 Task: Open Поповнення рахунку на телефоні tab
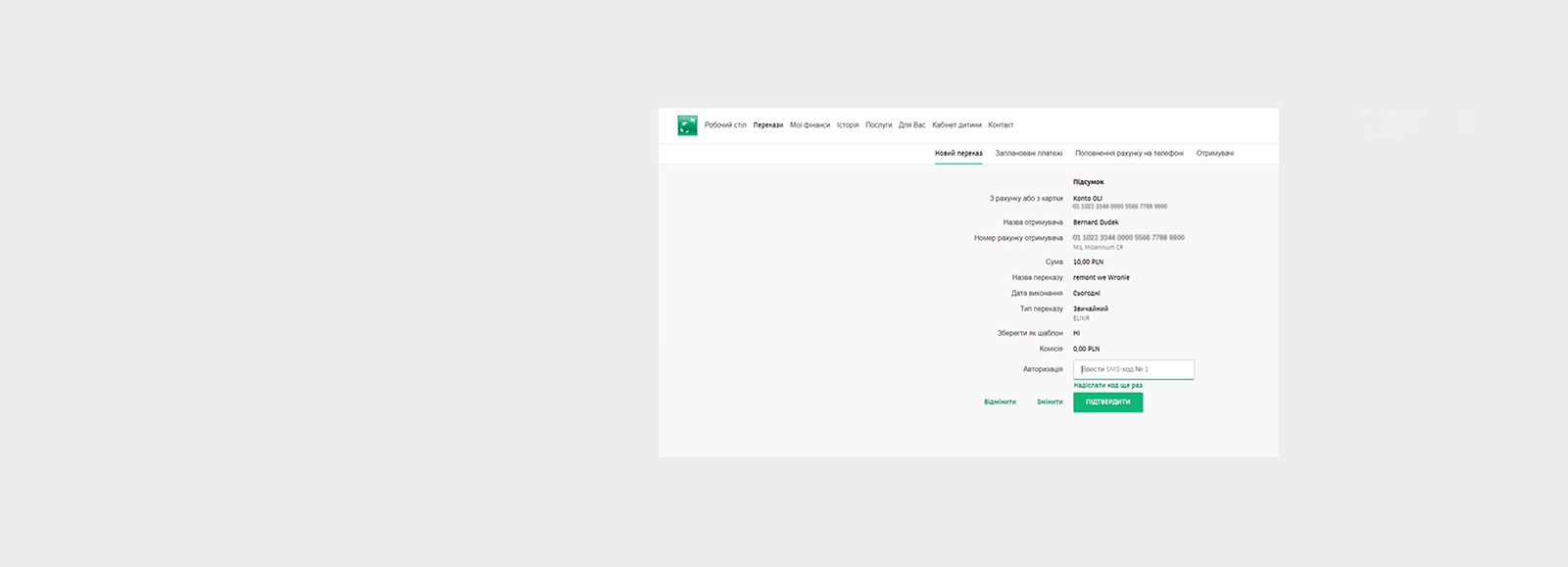[x=1129, y=154]
